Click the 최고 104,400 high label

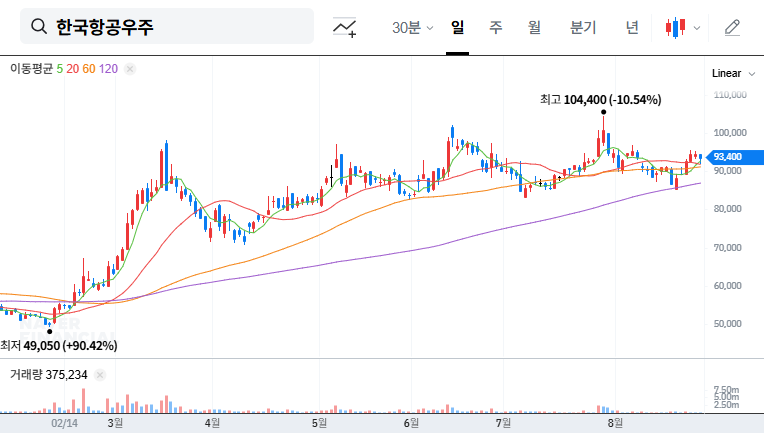pyautogui.click(x=600, y=100)
